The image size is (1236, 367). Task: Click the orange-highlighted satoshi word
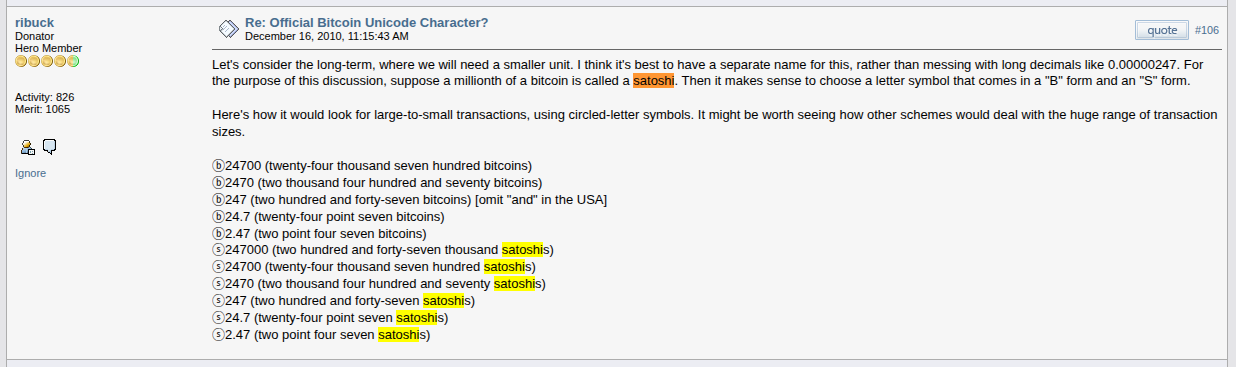tap(654, 80)
